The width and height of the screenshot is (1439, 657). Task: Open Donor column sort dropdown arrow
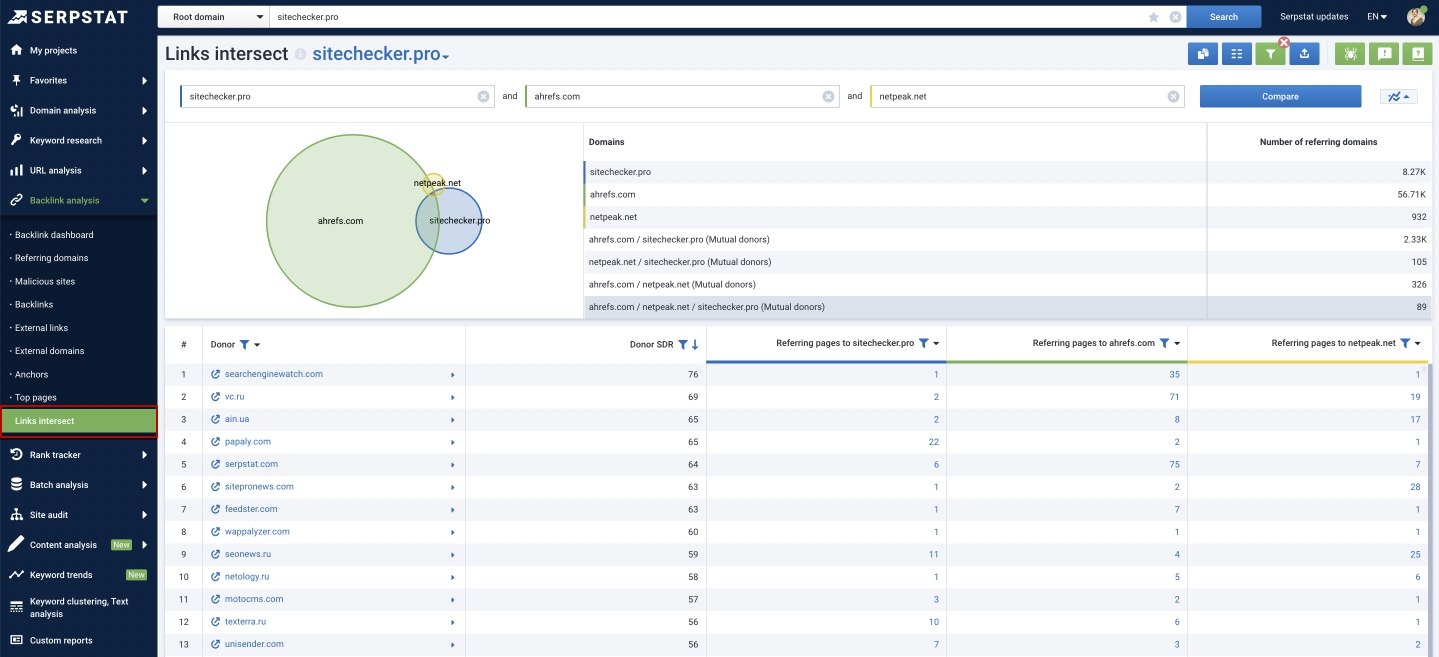click(x=258, y=345)
